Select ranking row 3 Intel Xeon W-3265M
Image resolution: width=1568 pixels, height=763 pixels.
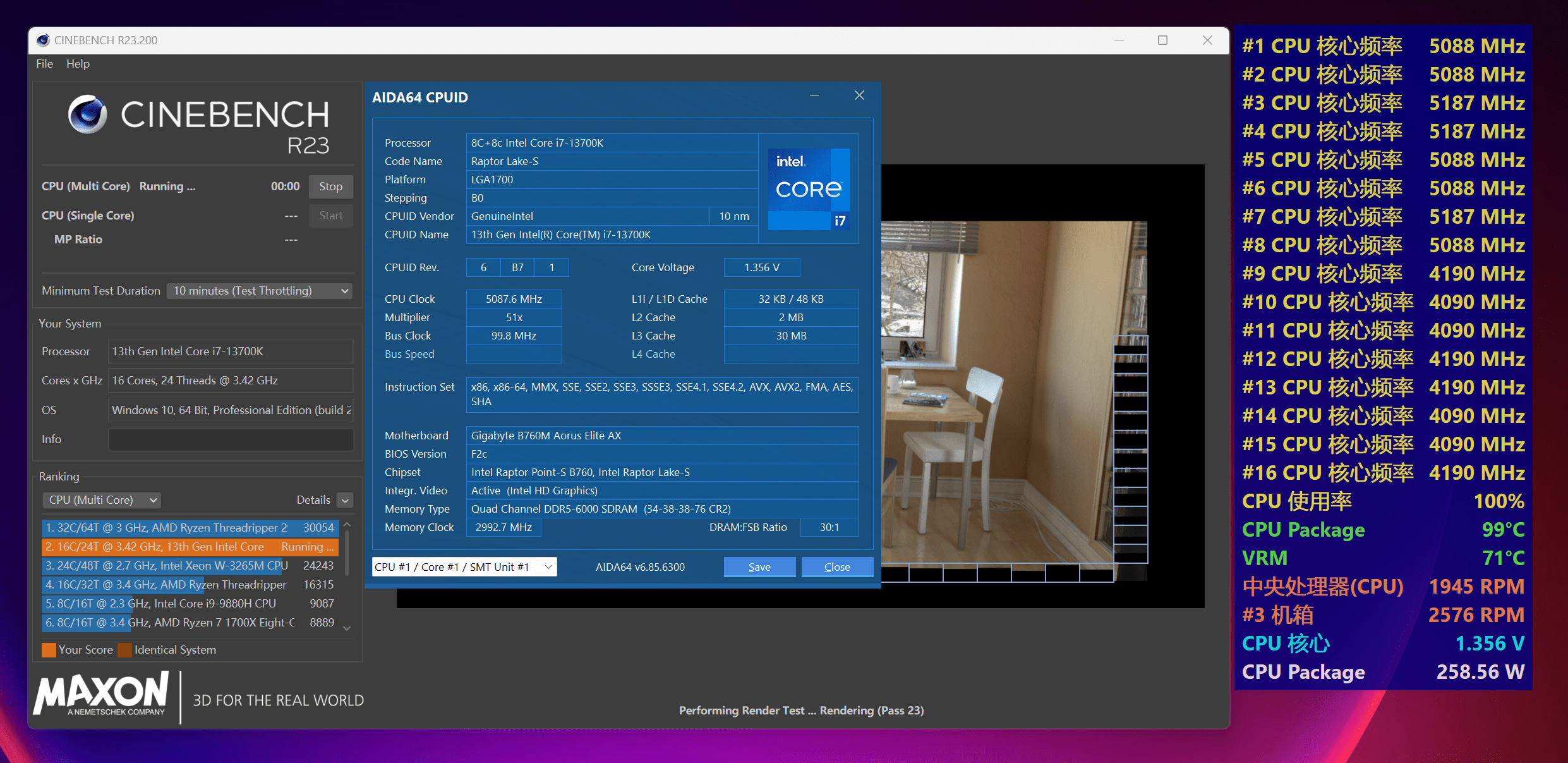(x=190, y=566)
